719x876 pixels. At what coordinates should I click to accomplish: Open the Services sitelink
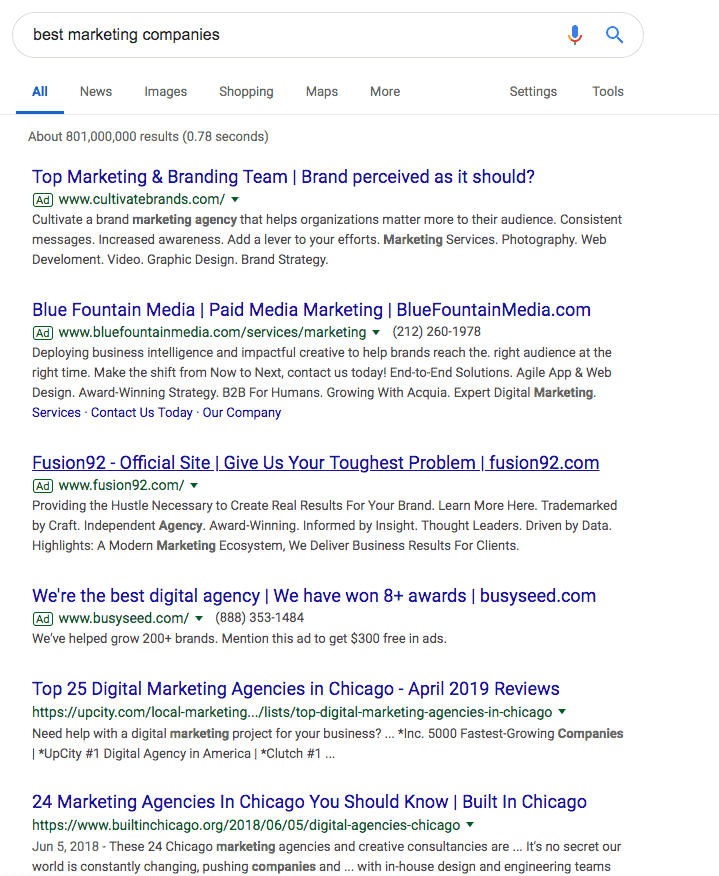click(56, 412)
